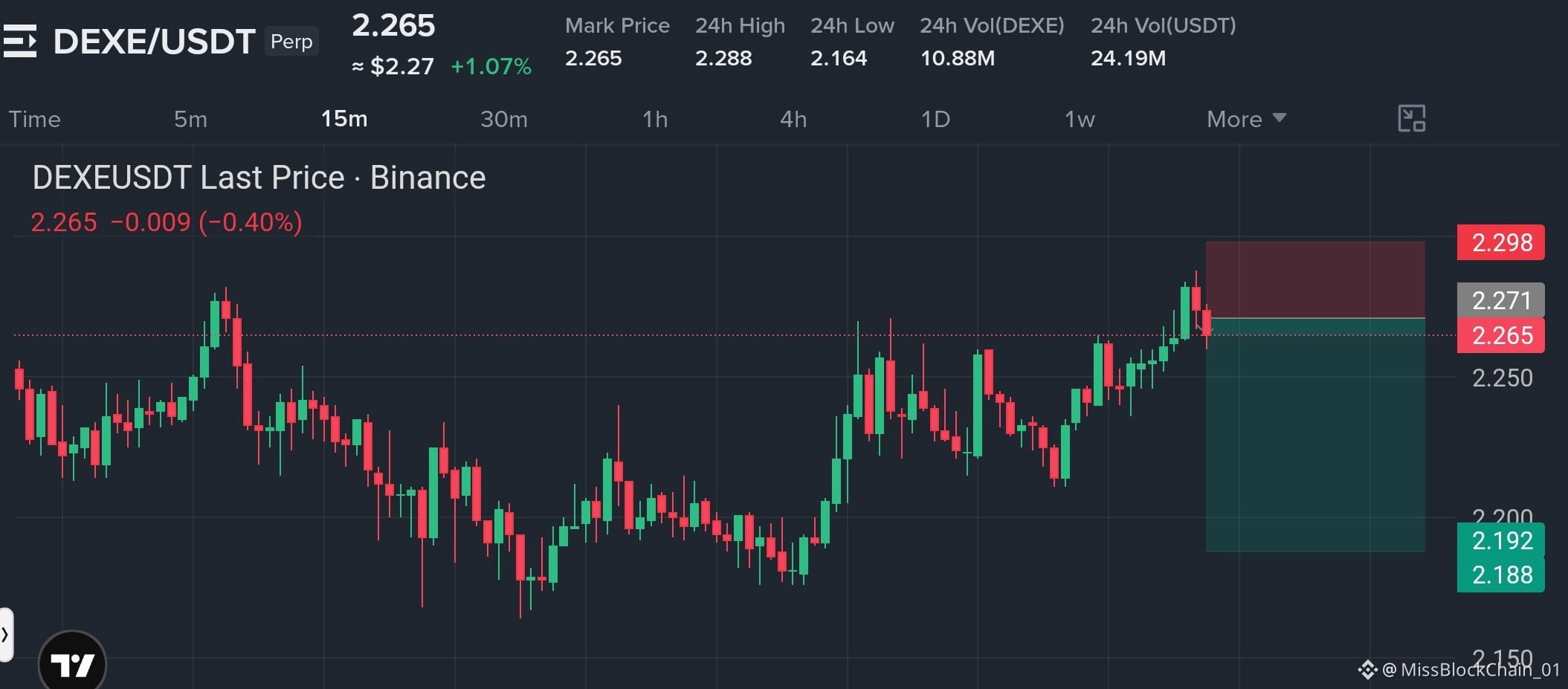This screenshot has height=689, width=1568.
Task: Select the Time chart view
Action: click(x=34, y=119)
